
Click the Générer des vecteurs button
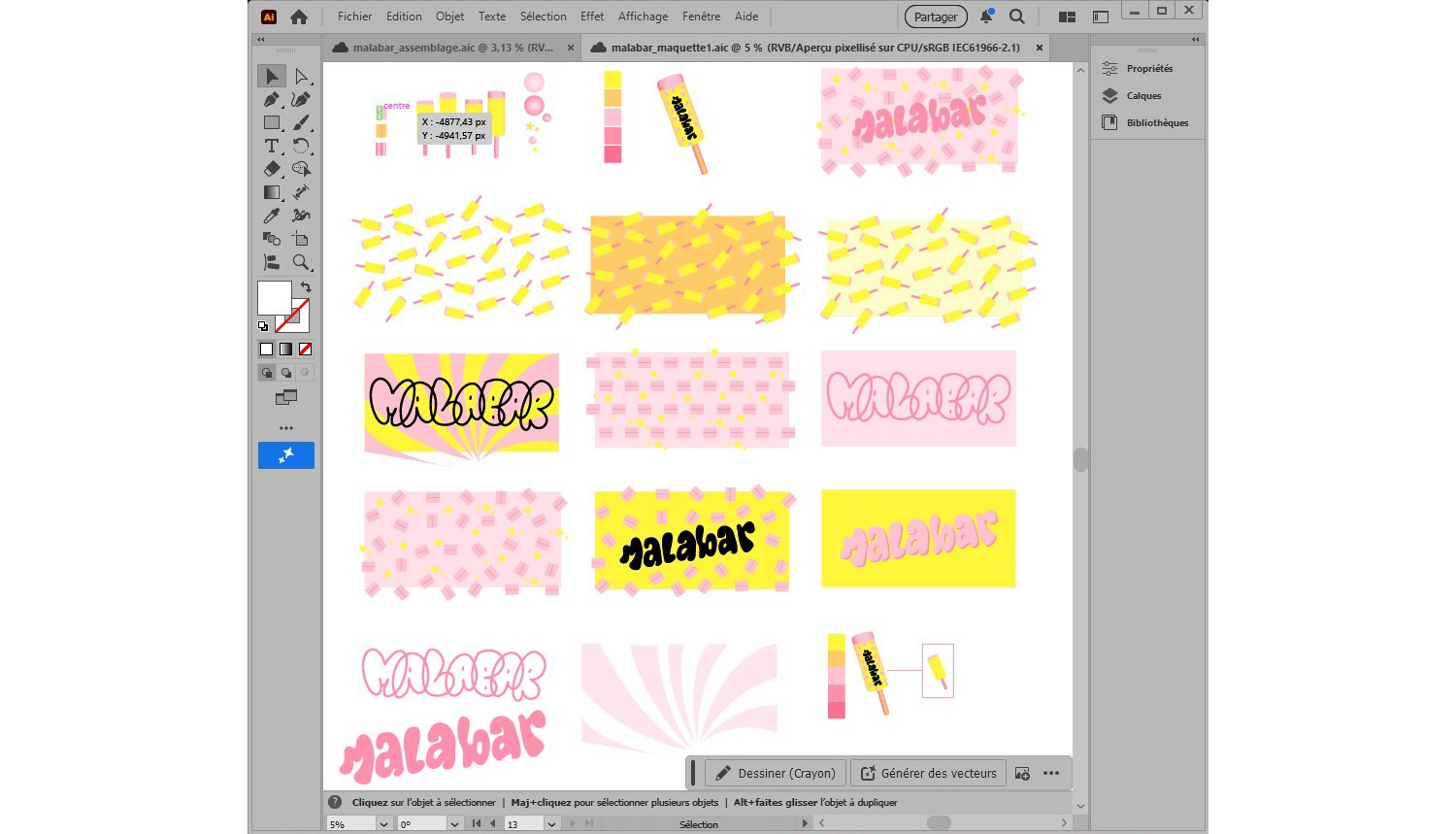[x=927, y=773]
